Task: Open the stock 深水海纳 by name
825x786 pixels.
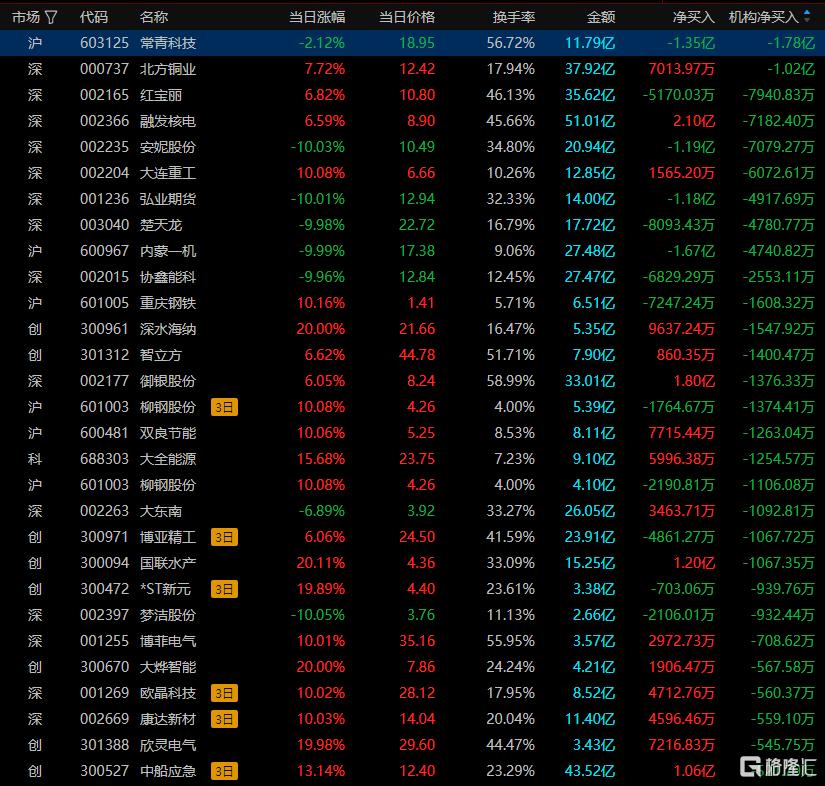Action: 168,329
